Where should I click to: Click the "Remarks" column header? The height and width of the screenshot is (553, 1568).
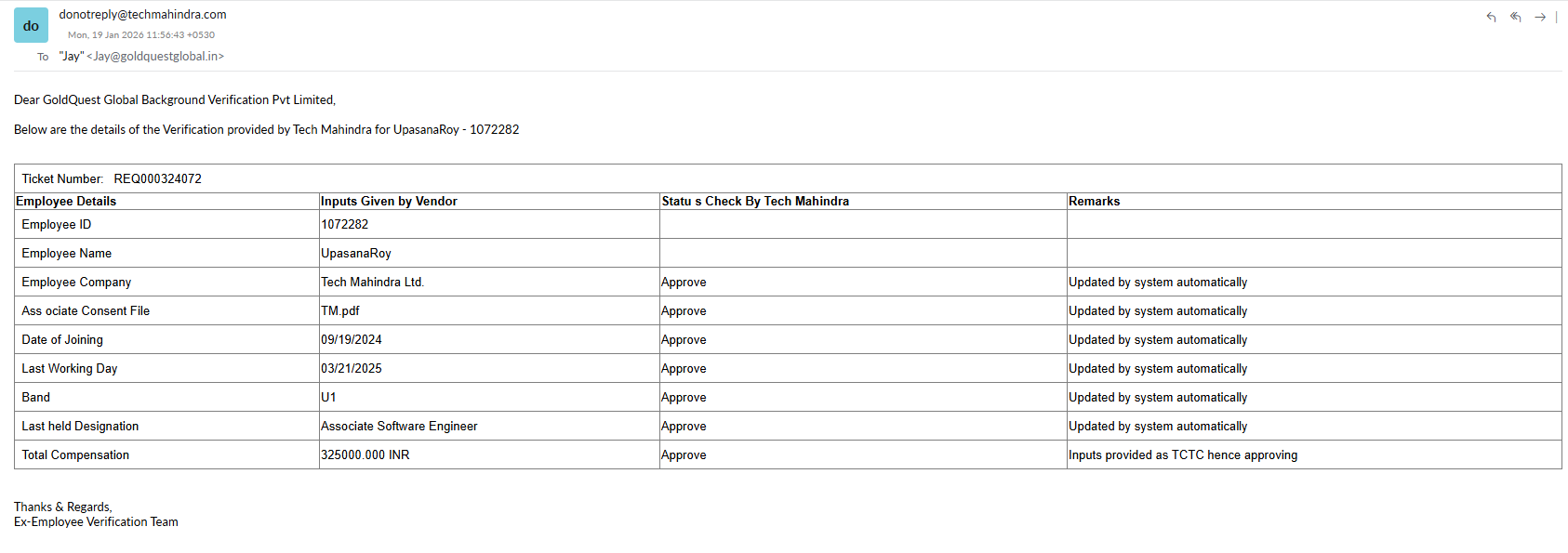(x=1094, y=202)
